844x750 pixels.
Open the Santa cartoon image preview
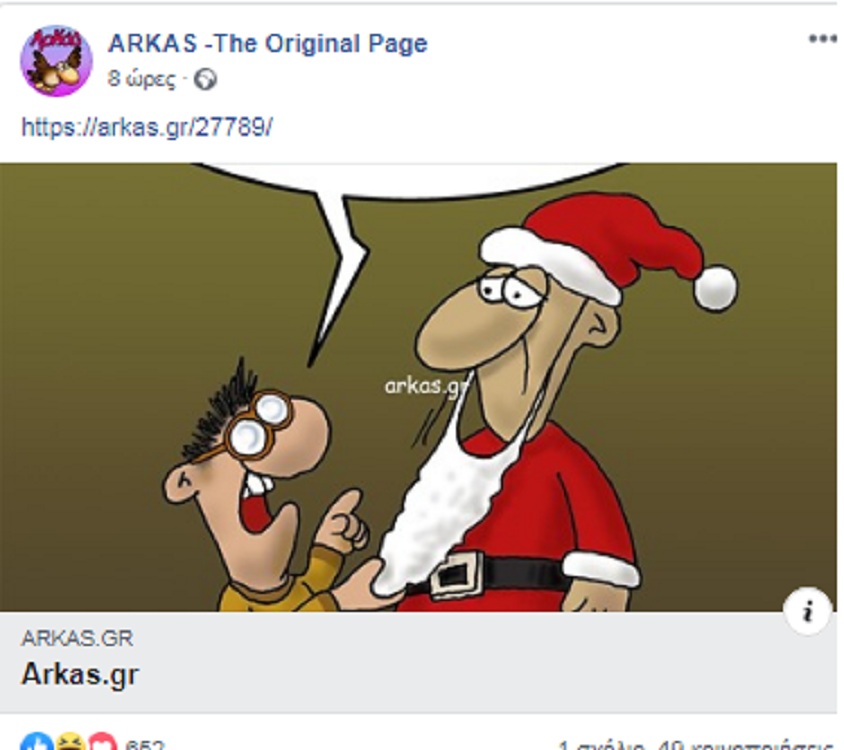point(418,387)
